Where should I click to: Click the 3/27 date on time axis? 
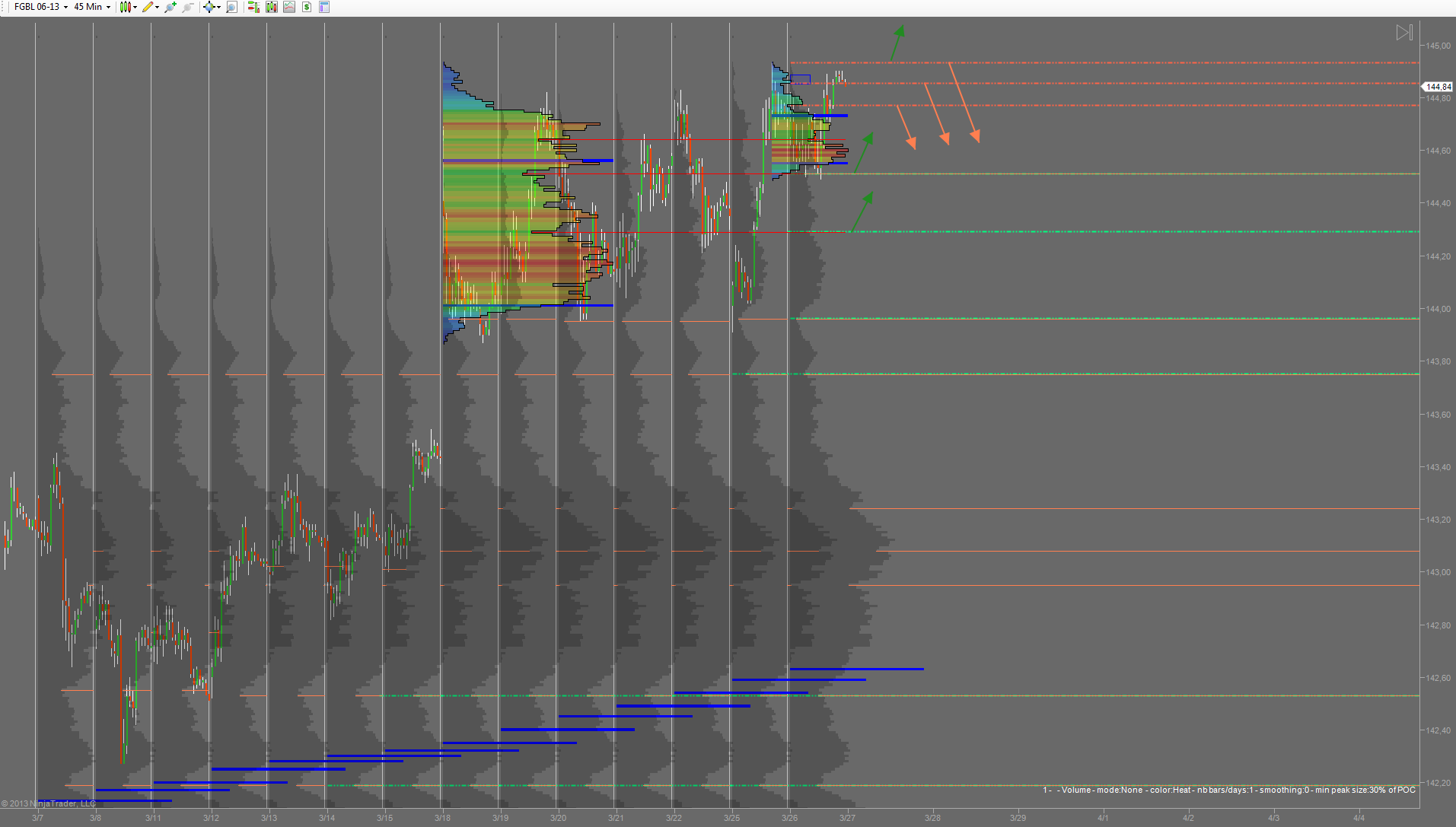coord(847,818)
